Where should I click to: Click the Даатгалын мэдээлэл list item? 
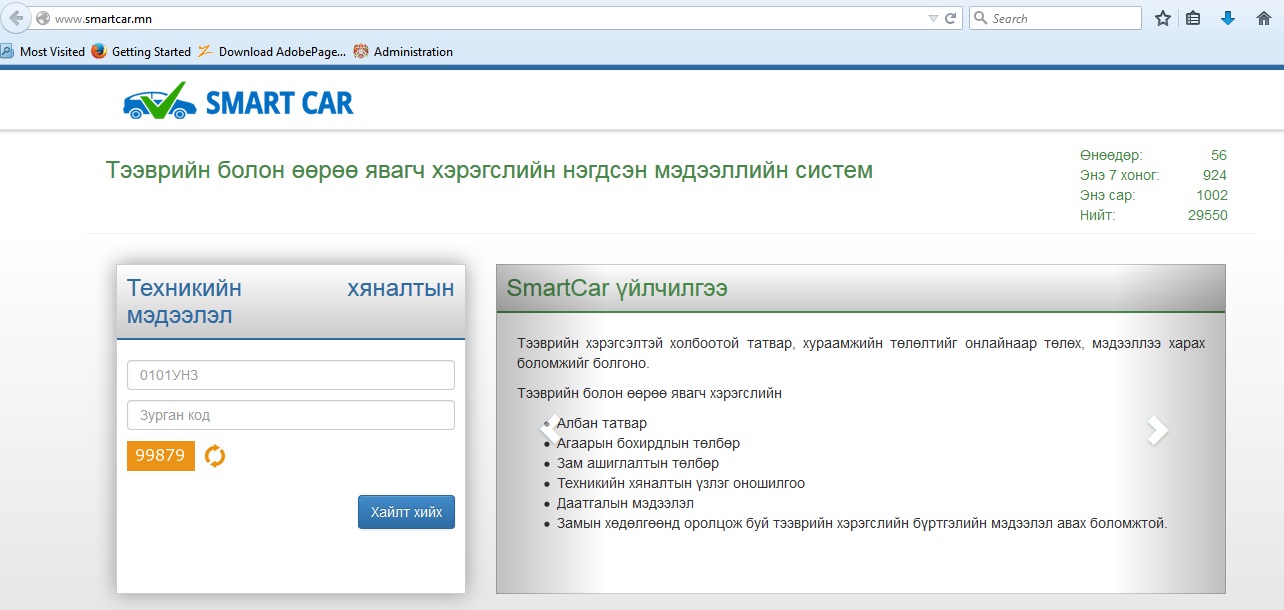[625, 503]
